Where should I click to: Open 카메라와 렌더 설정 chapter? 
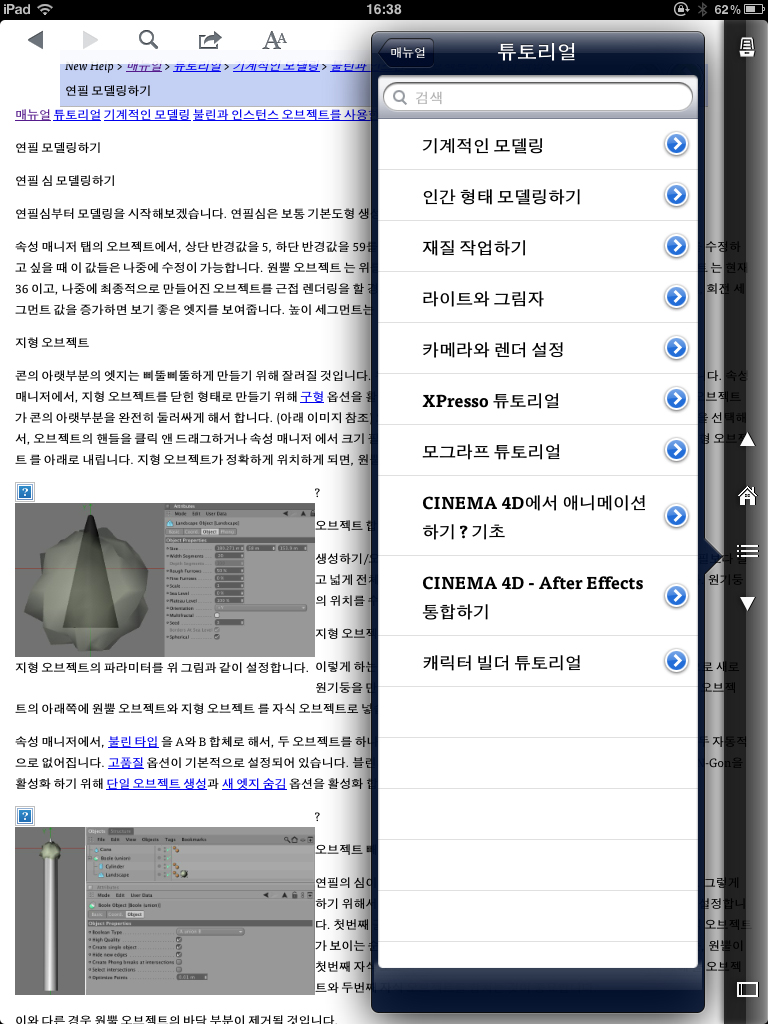tap(537, 349)
